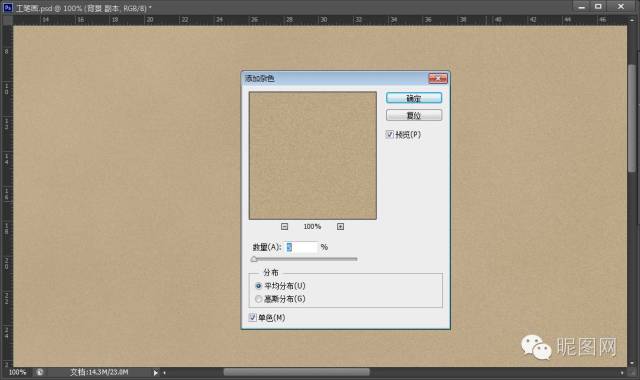Image resolution: width=640 pixels, height=380 pixels.
Task: Click the amount slider handle
Action: (254, 259)
